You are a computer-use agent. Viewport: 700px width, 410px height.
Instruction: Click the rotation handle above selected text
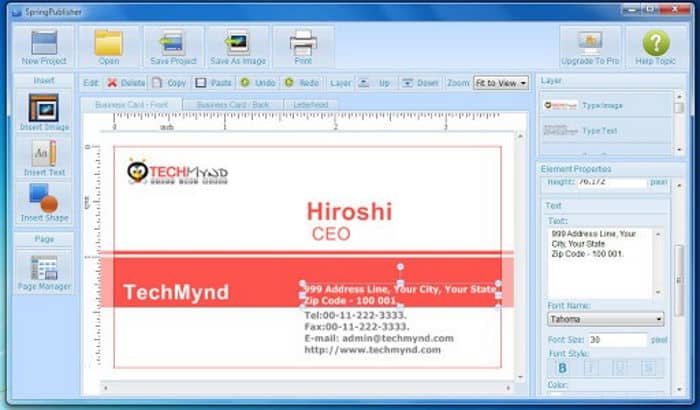(400, 267)
